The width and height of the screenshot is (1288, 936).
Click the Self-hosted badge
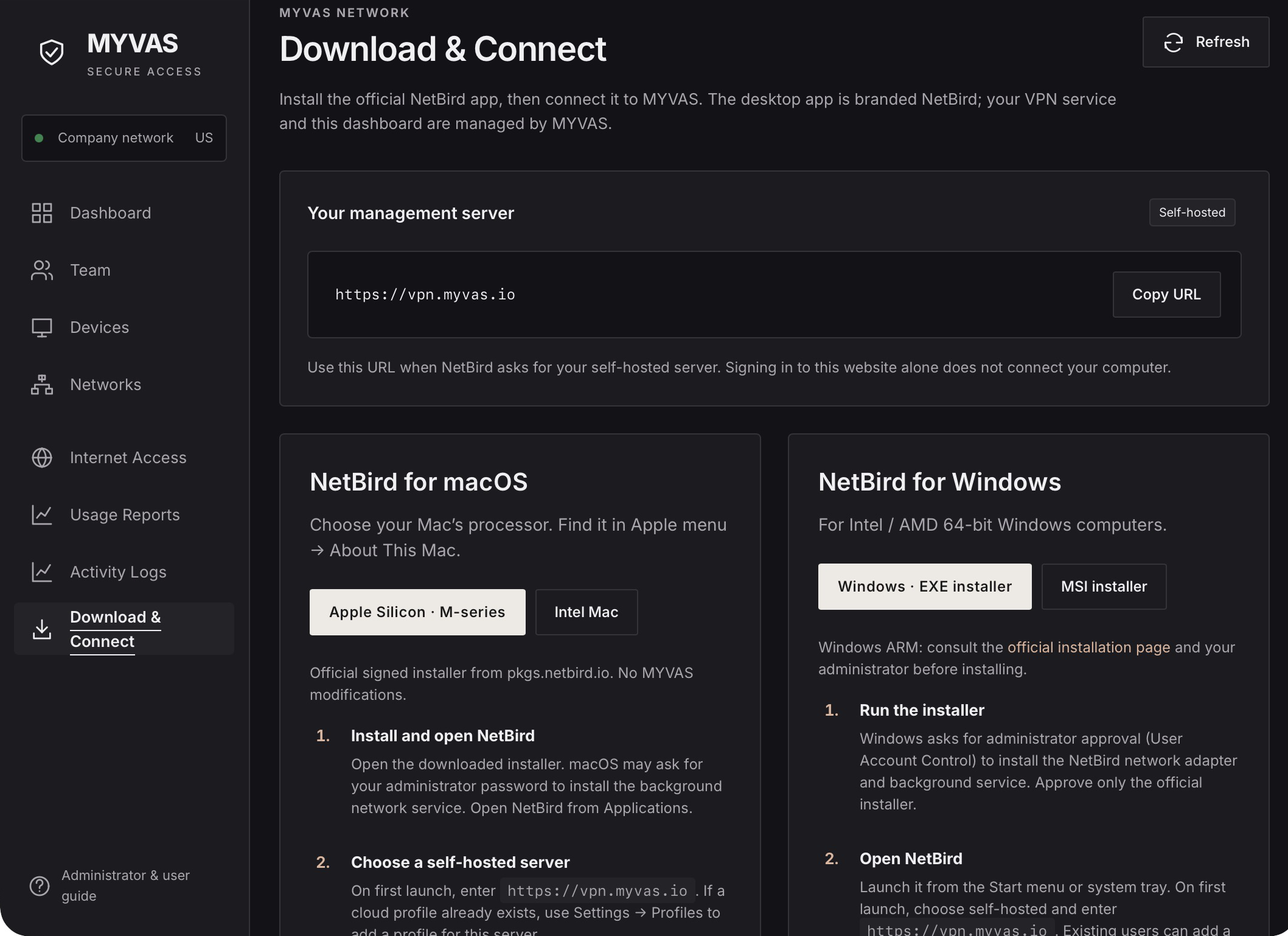pos(1192,212)
